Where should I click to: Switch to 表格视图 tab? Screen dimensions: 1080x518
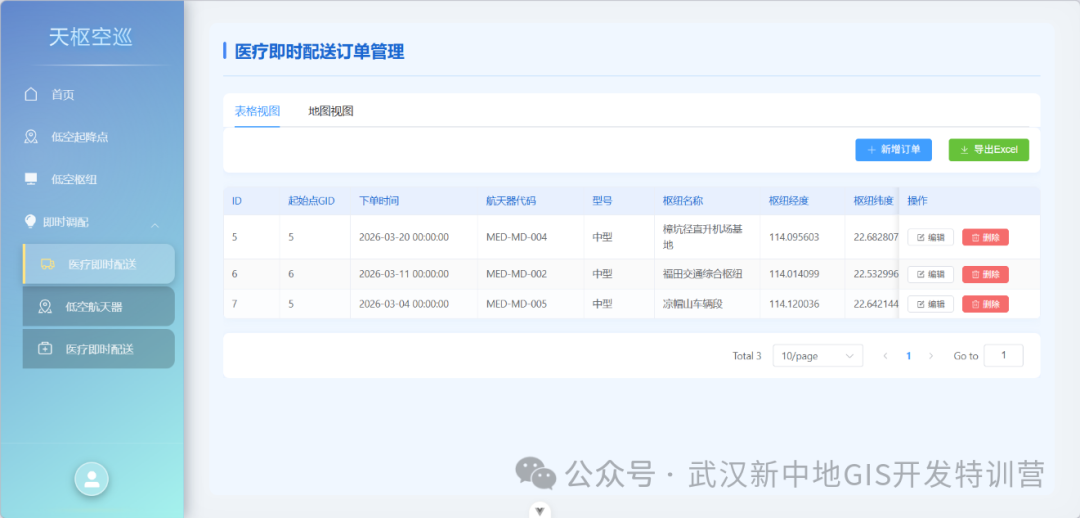click(x=258, y=112)
